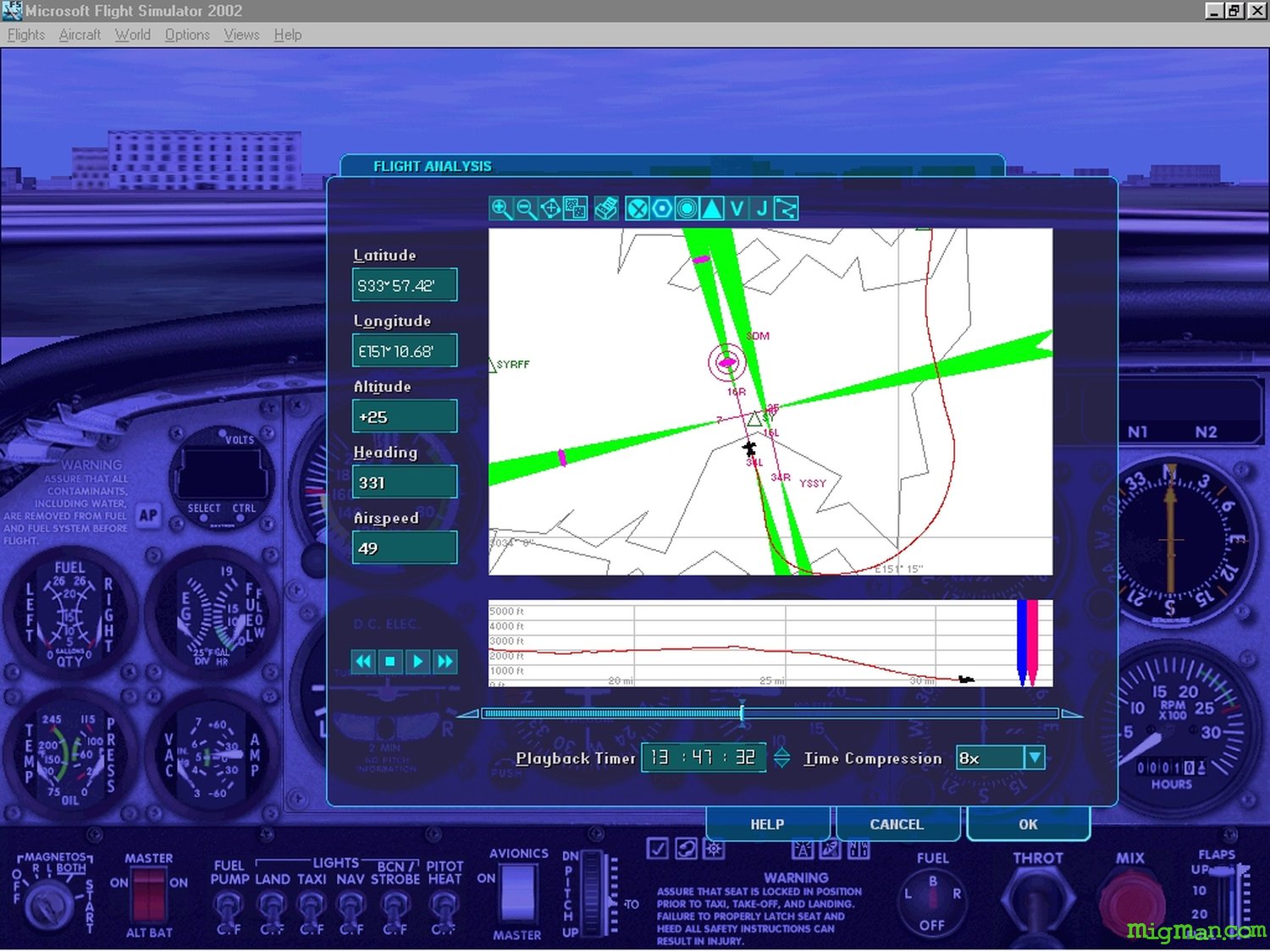Toggle airports display icon (circled X)
The image size is (1270, 952).
638,208
